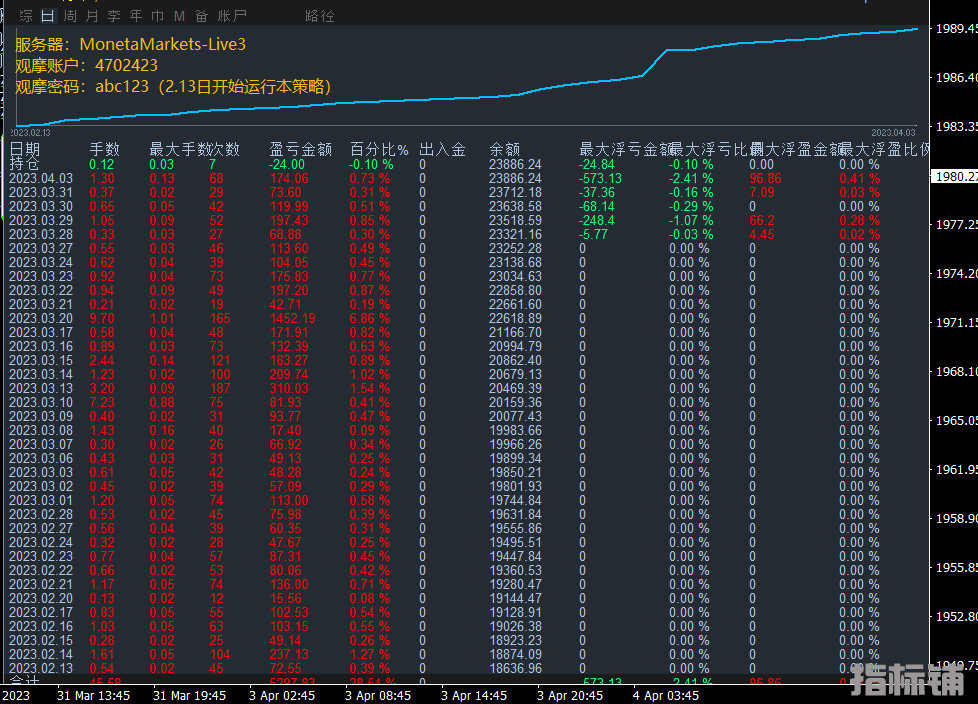978x704 pixels.
Task: Click the 4 Apr 03:45 time axis label
Action: pos(666,695)
